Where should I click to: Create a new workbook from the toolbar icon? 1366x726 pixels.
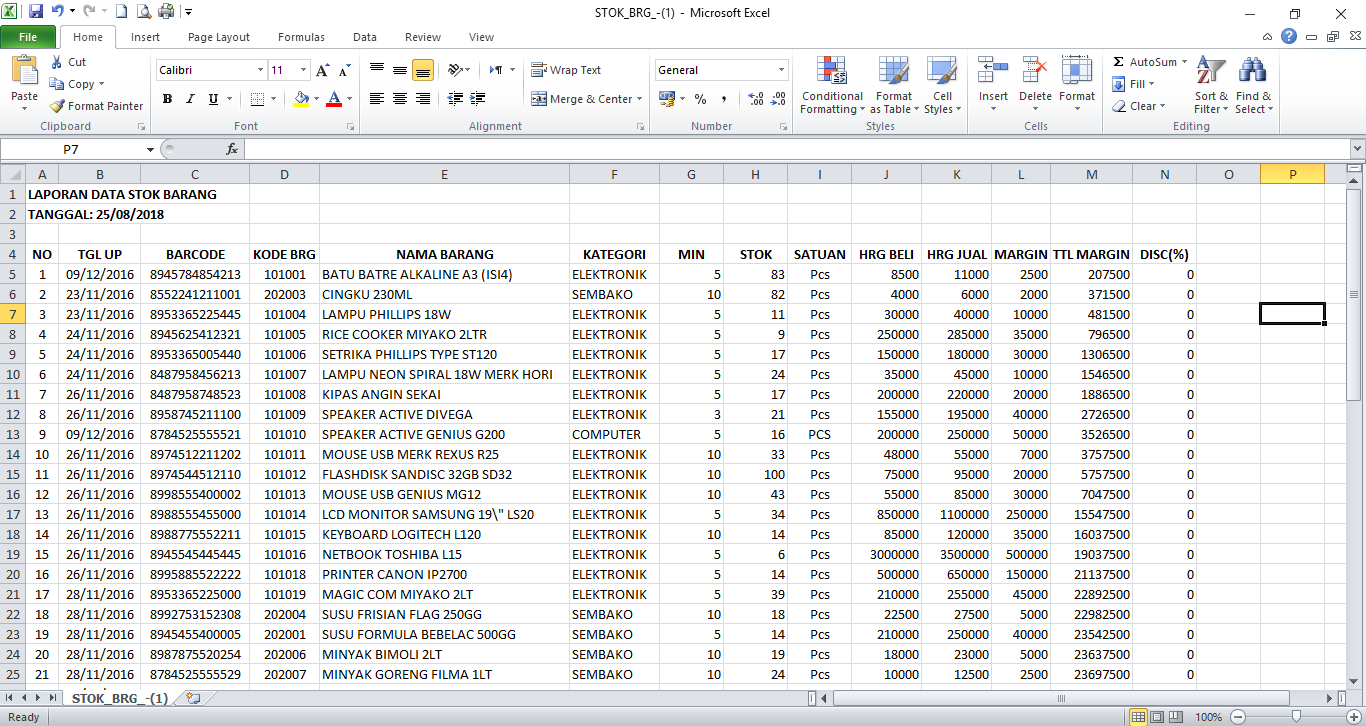click(x=121, y=12)
